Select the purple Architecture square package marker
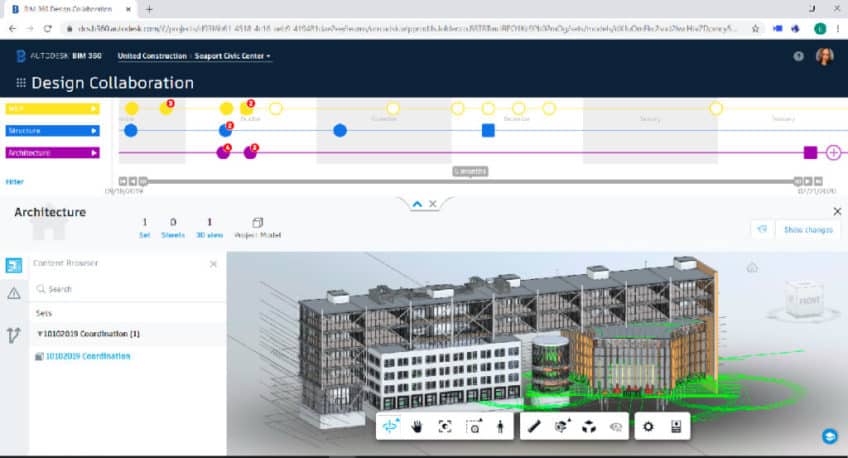This screenshot has width=848, height=458. click(x=810, y=152)
